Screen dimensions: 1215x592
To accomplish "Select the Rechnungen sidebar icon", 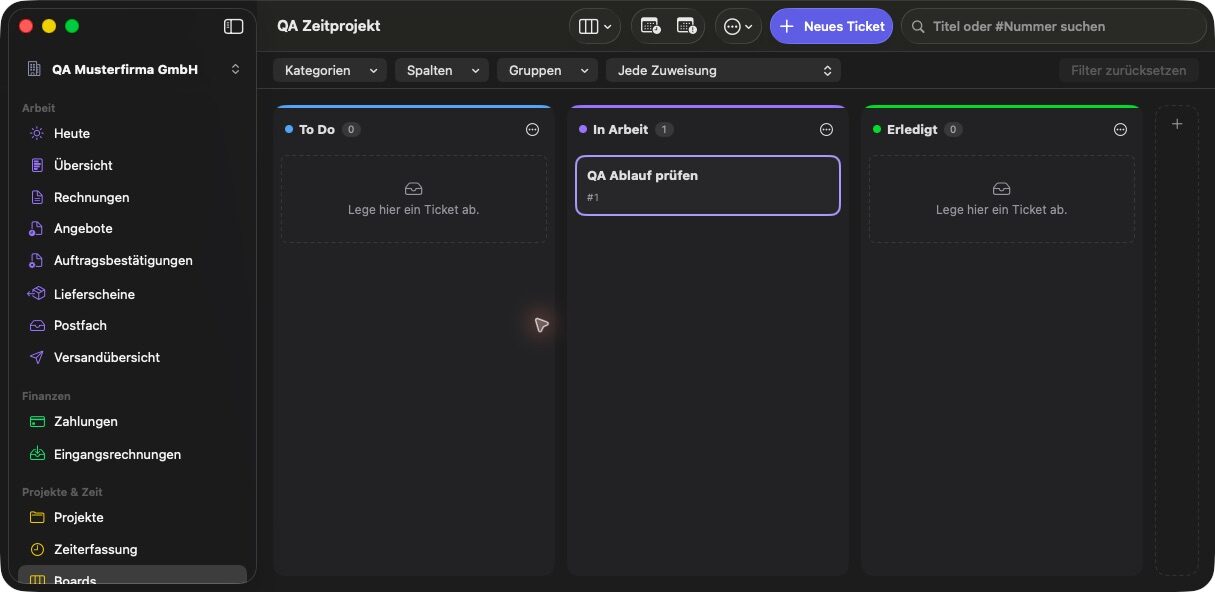I will [x=37, y=197].
